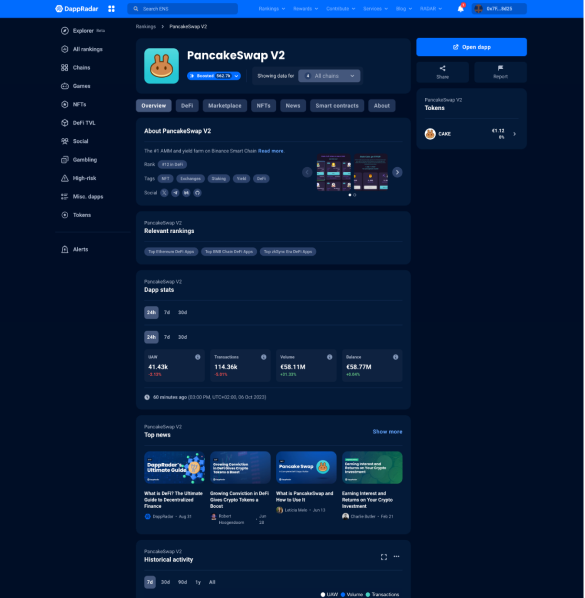The height and width of the screenshot is (598, 585).
Task: Expand the Boosted badge dropdown
Action: (x=214, y=76)
